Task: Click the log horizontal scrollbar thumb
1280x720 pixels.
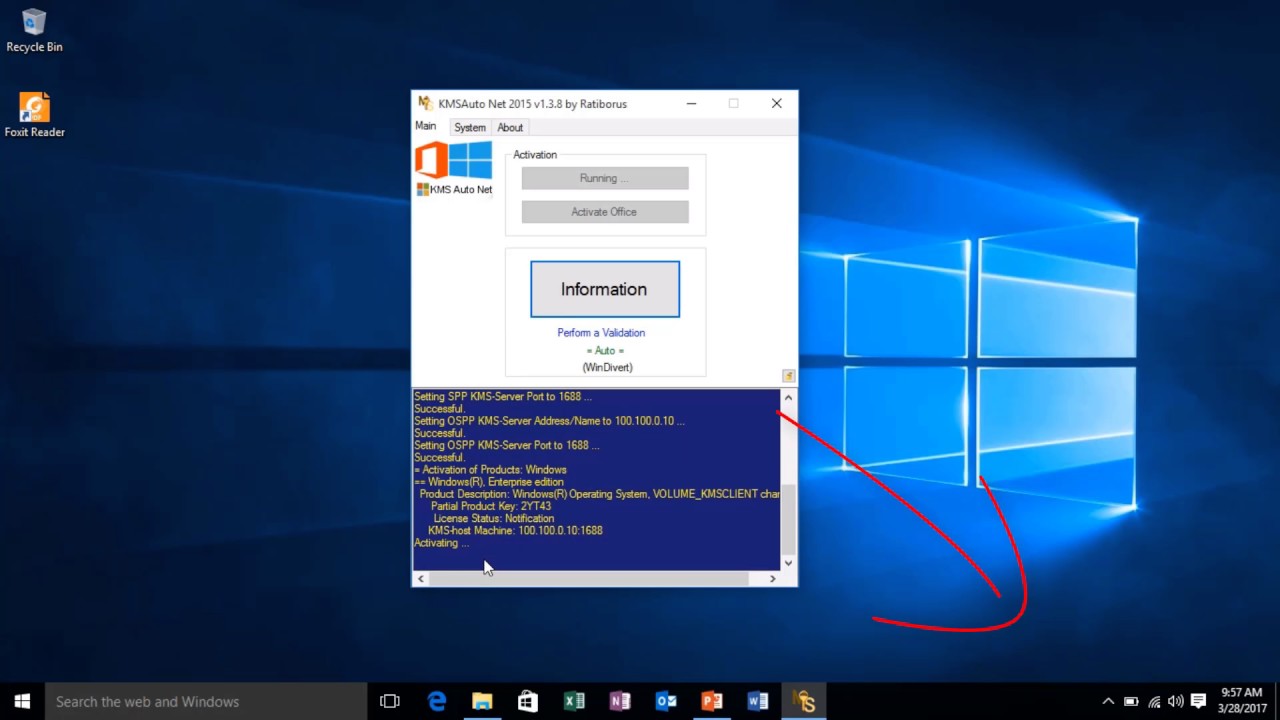Action: (589, 578)
